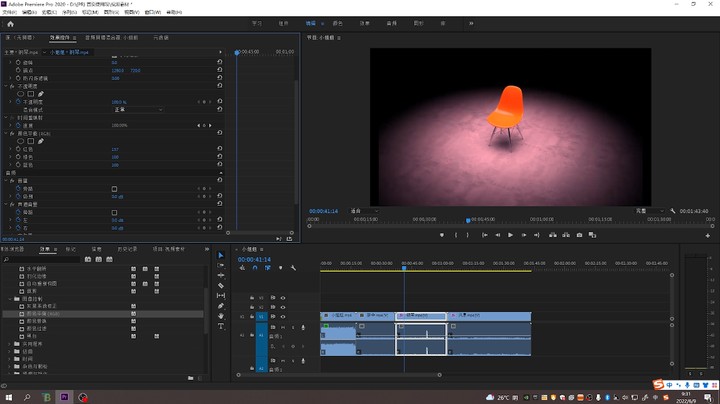Switch to the 效果 workspace tab
The width and height of the screenshot is (720, 404).
coord(364,22)
